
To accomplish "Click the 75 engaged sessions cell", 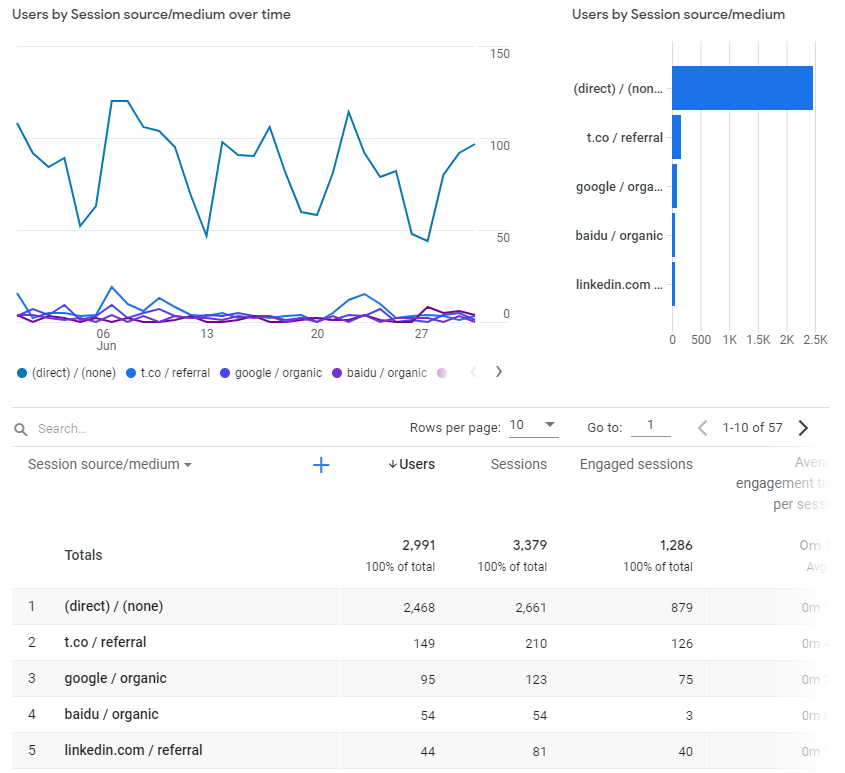I will tap(685, 680).
